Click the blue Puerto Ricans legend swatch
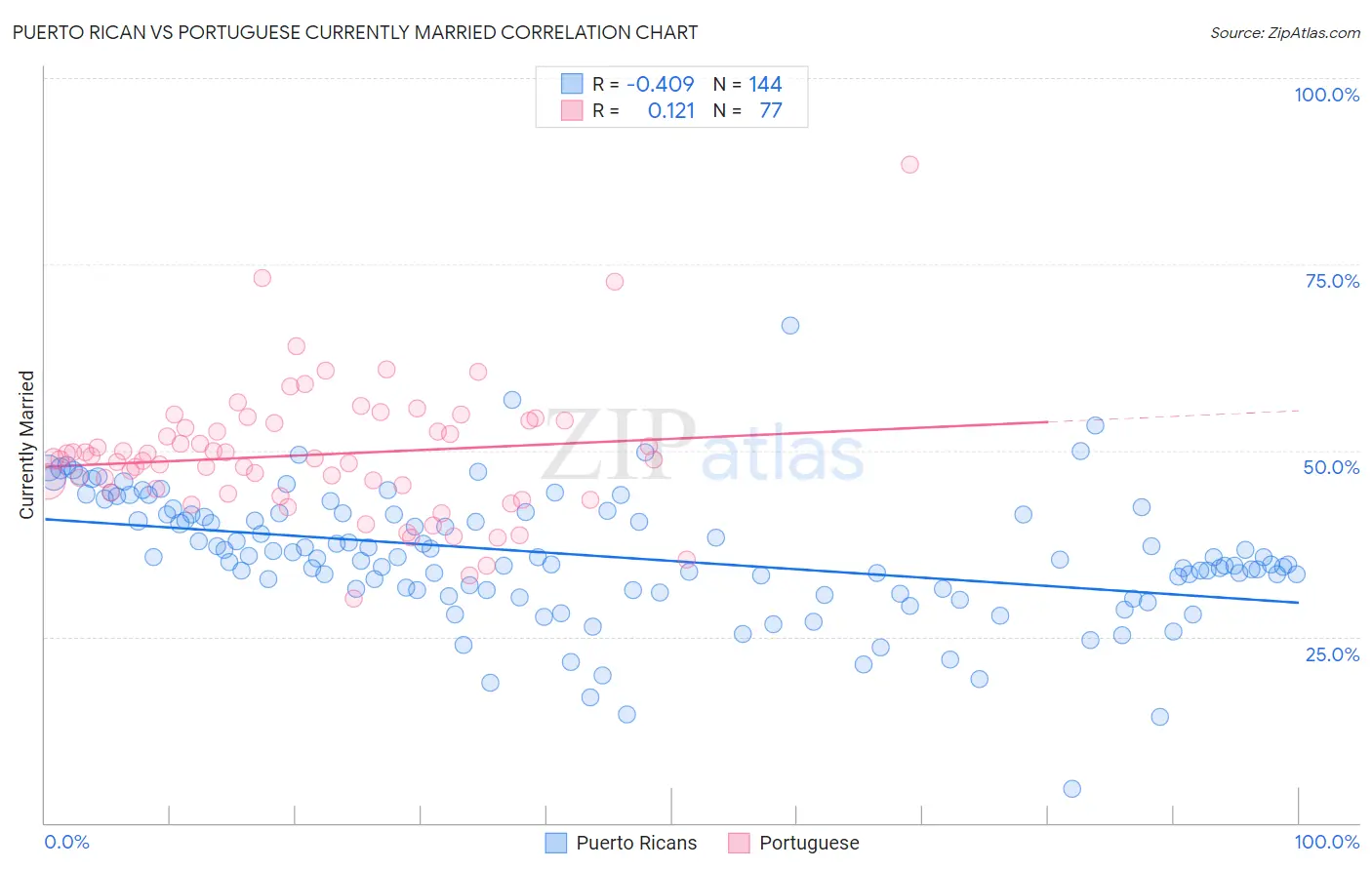This screenshot has height=870, width=1372. pos(555,843)
